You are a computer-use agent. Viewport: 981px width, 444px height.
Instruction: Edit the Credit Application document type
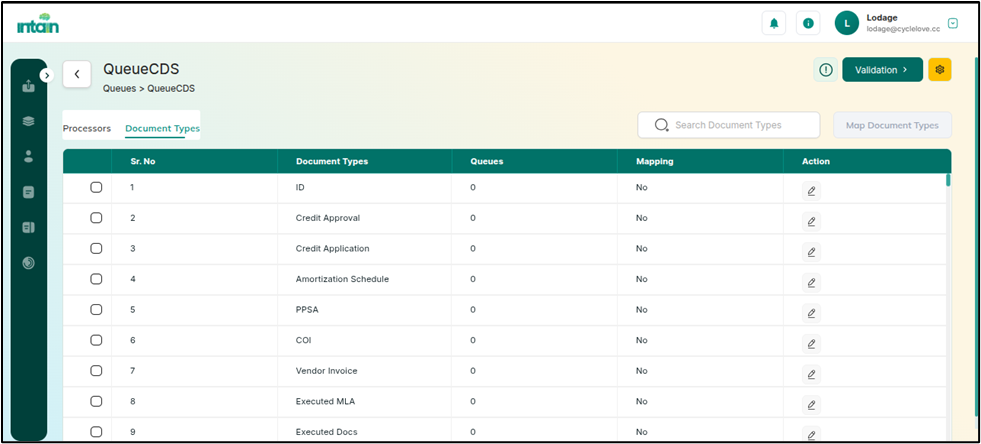click(x=811, y=252)
